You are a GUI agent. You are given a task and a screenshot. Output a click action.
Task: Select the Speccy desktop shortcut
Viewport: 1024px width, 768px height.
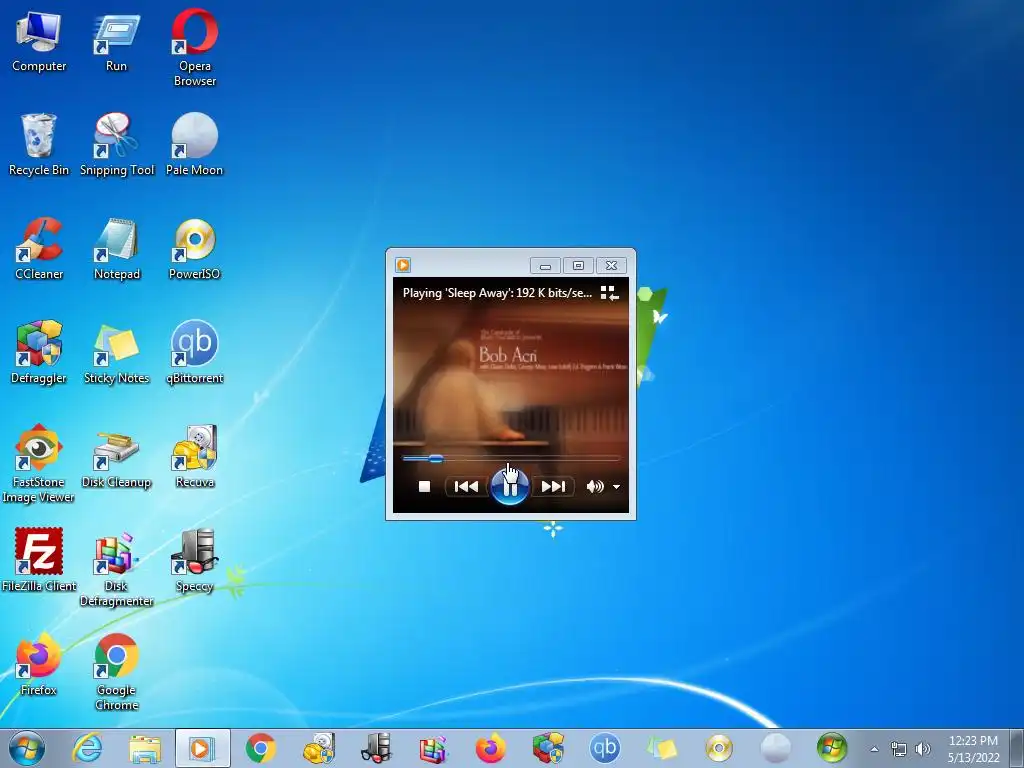[195, 560]
